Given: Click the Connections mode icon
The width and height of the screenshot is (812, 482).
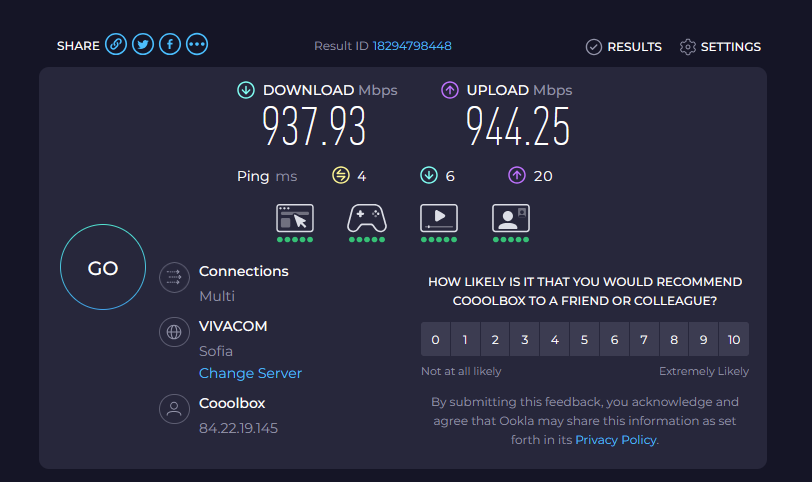Looking at the screenshot, I should pyautogui.click(x=174, y=277).
